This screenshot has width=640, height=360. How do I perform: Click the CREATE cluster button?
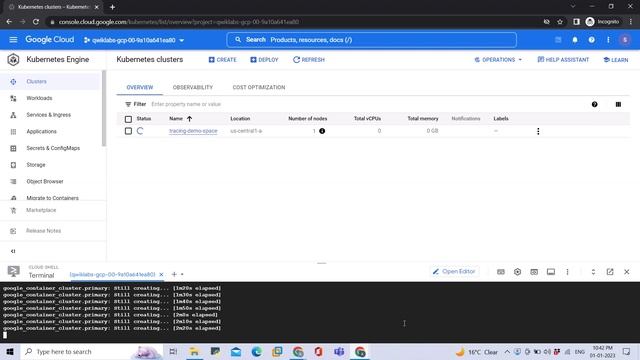(222, 60)
